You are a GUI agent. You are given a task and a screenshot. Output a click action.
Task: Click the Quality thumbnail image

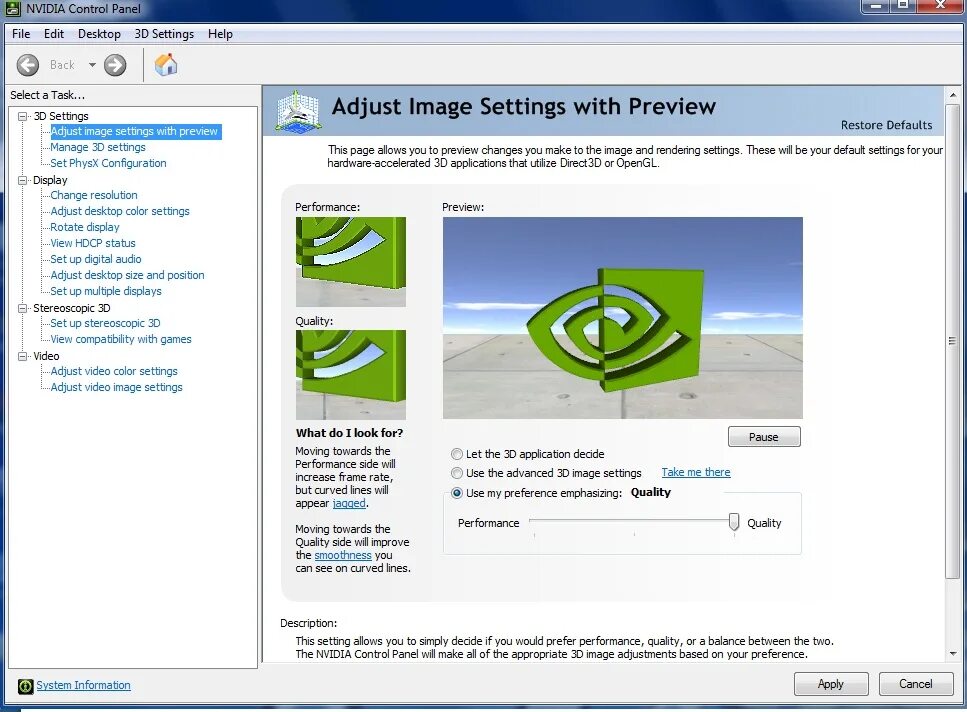pyautogui.click(x=351, y=375)
